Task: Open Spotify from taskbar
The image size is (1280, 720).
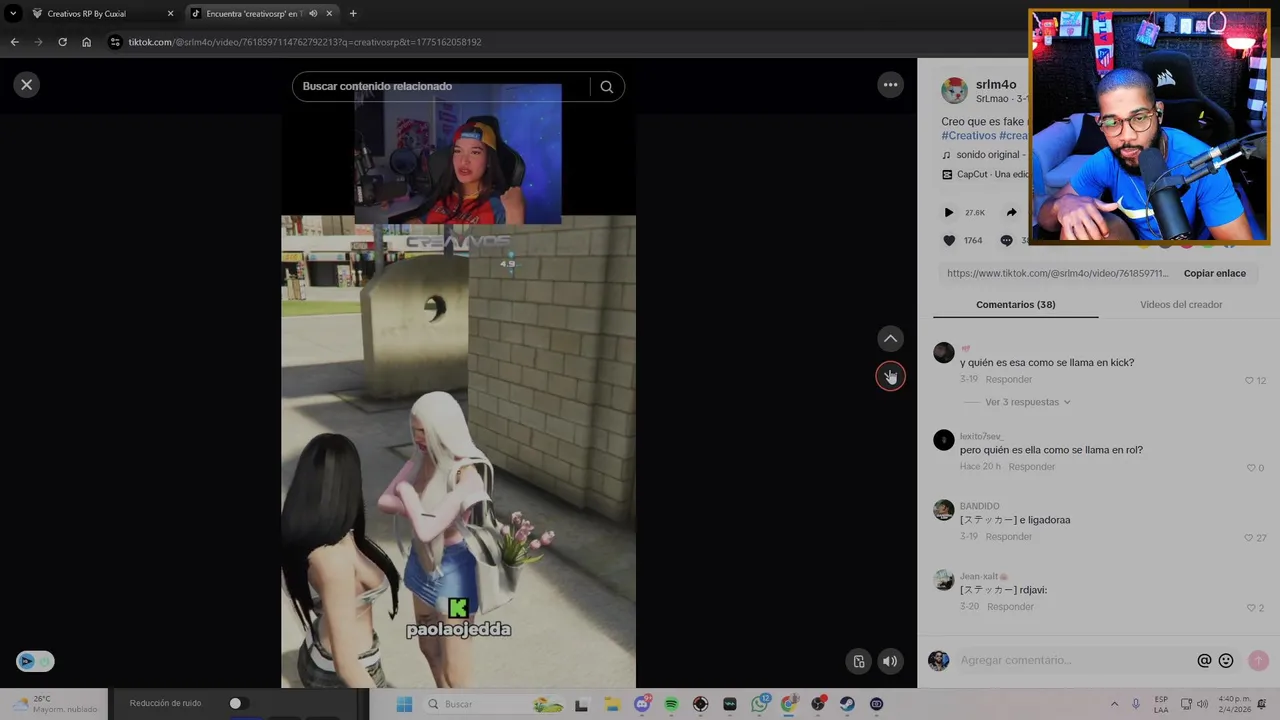Action: click(x=671, y=704)
